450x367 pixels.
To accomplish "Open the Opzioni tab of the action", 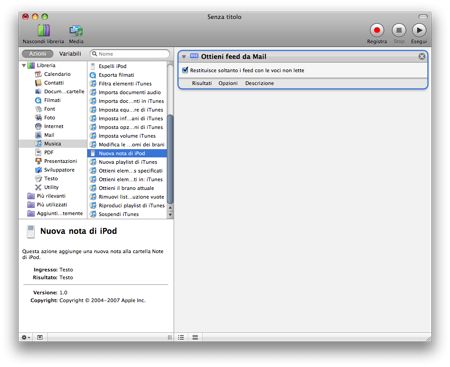I will (x=228, y=83).
